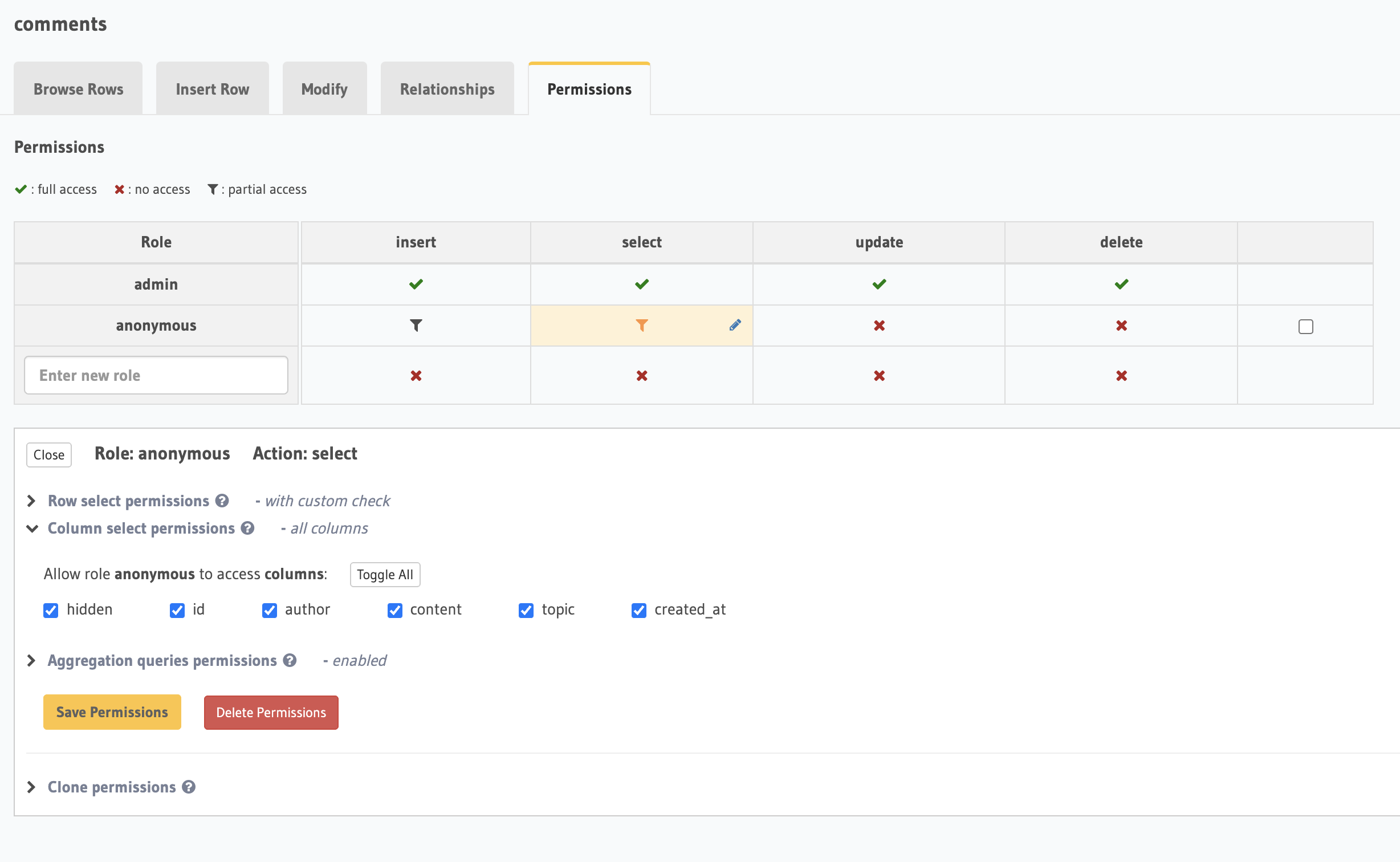Click help icon next to Aggregation queries permissions
The image size is (1400, 862).
point(290,660)
